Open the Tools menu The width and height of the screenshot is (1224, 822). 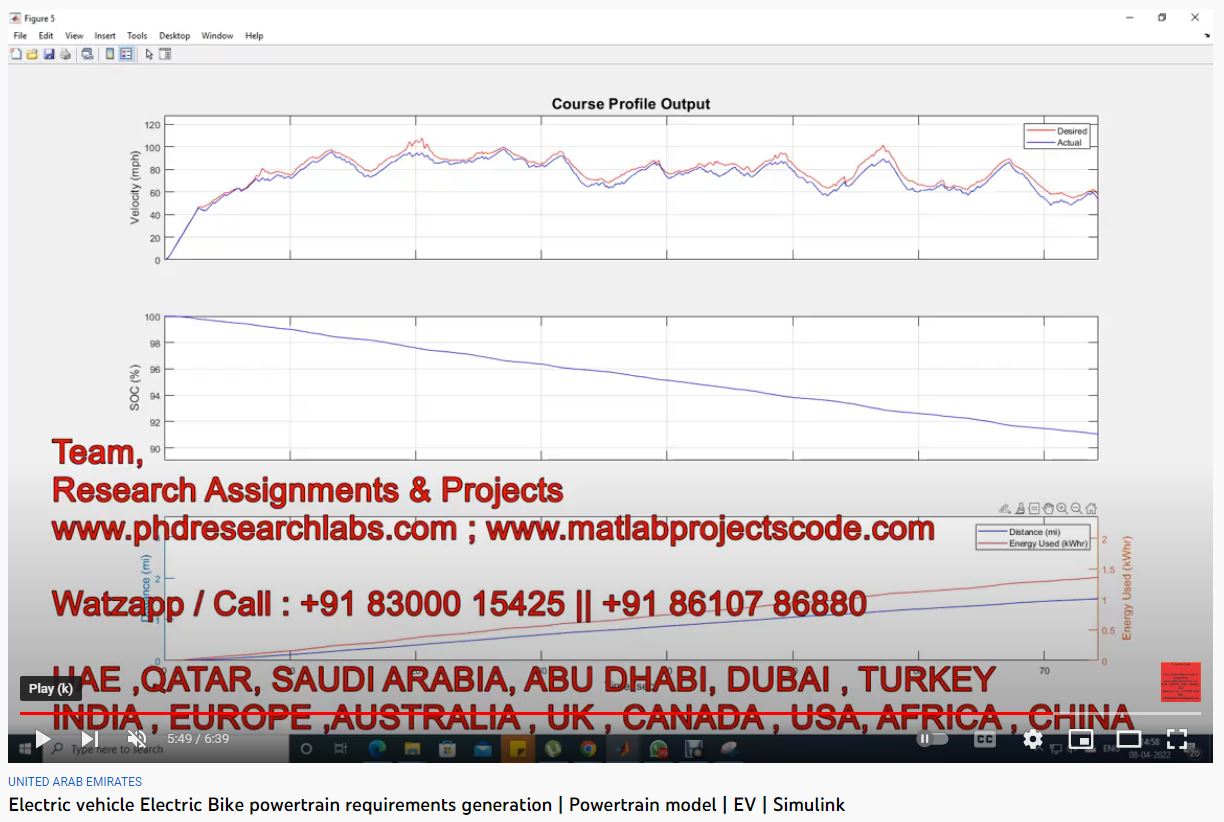[137, 36]
